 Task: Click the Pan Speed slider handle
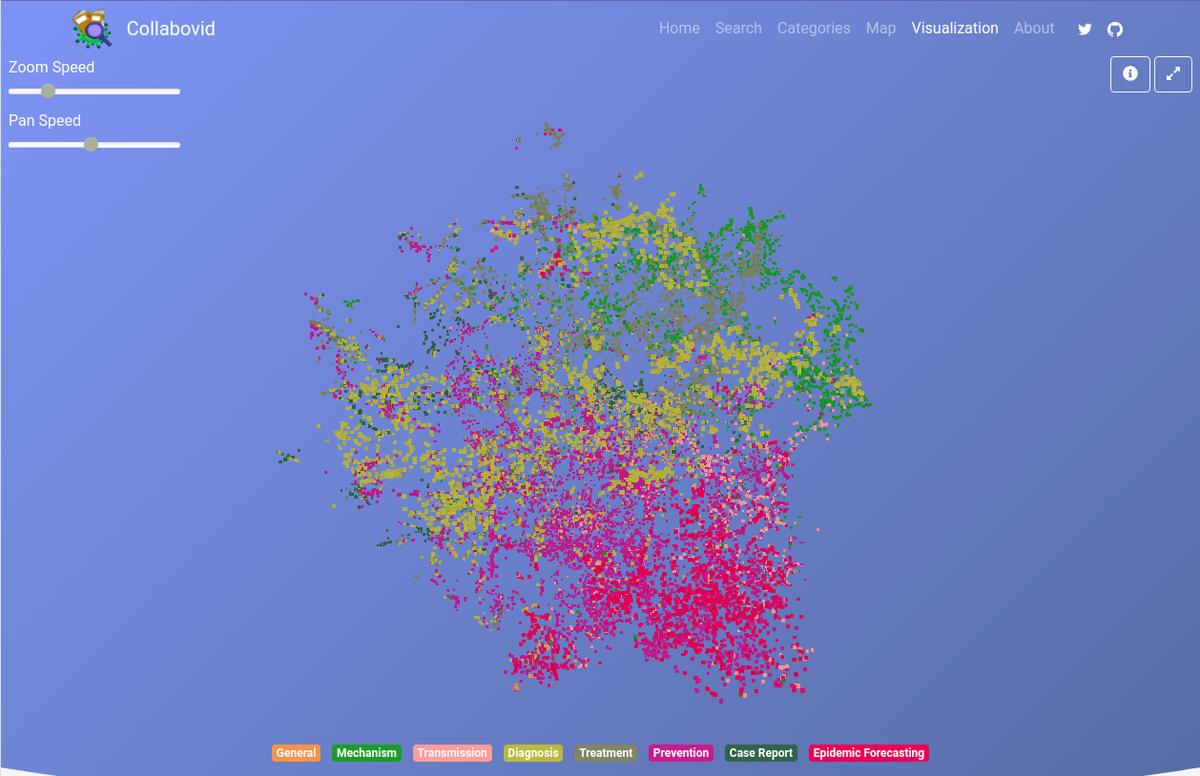[x=91, y=145]
